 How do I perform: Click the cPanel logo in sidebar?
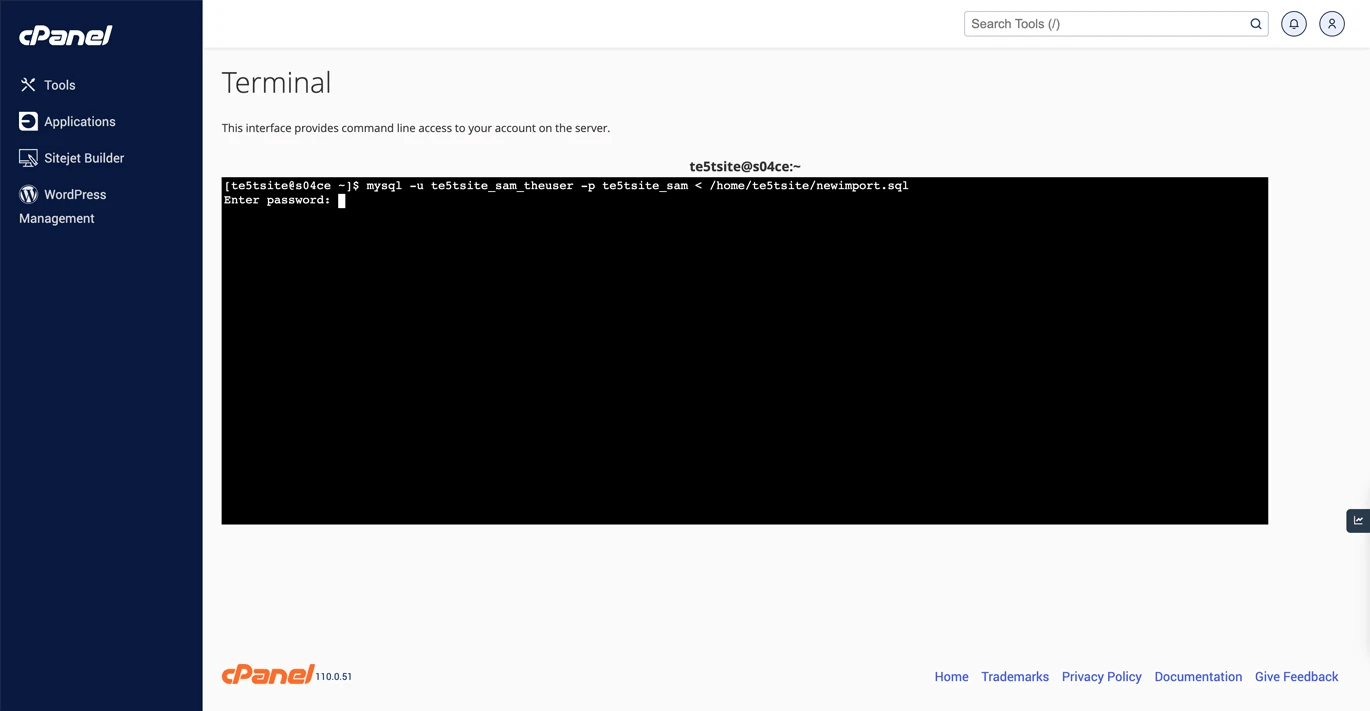click(66, 36)
